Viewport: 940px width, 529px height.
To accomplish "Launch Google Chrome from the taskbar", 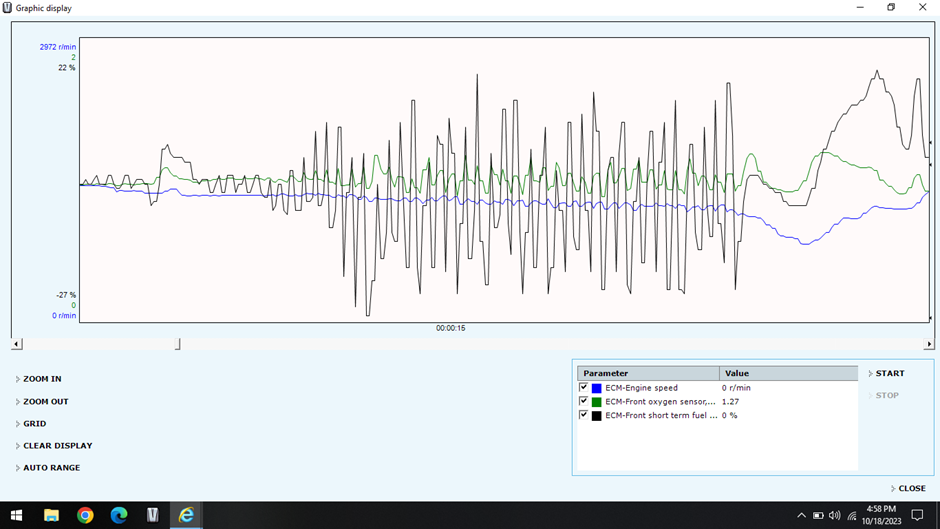I will click(x=85, y=515).
